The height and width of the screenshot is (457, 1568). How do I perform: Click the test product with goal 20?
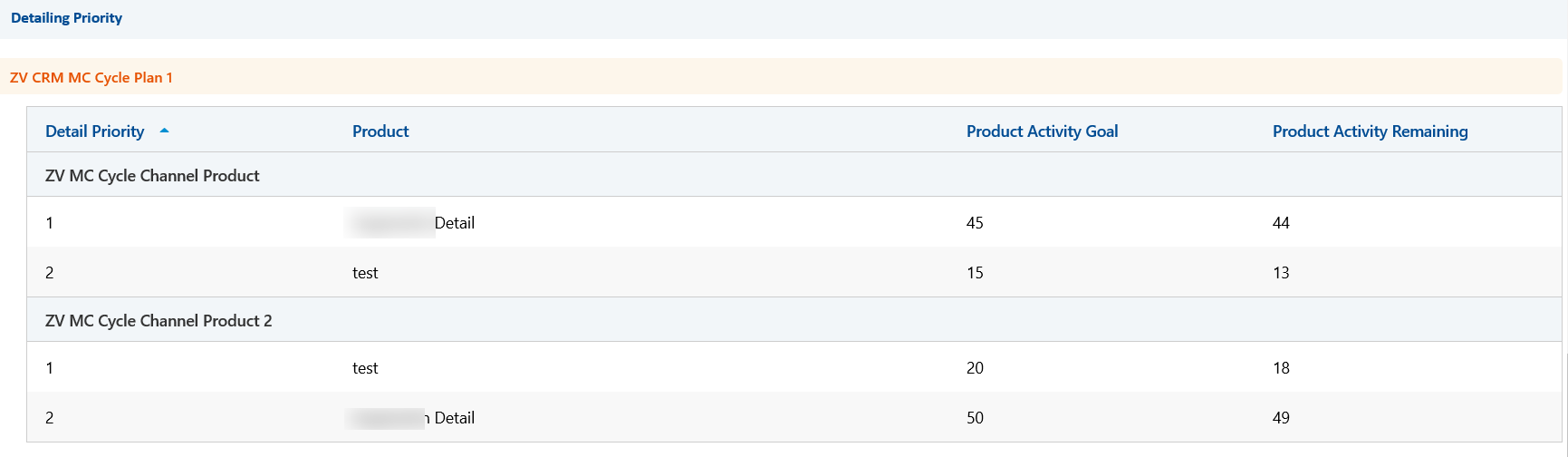(365, 368)
